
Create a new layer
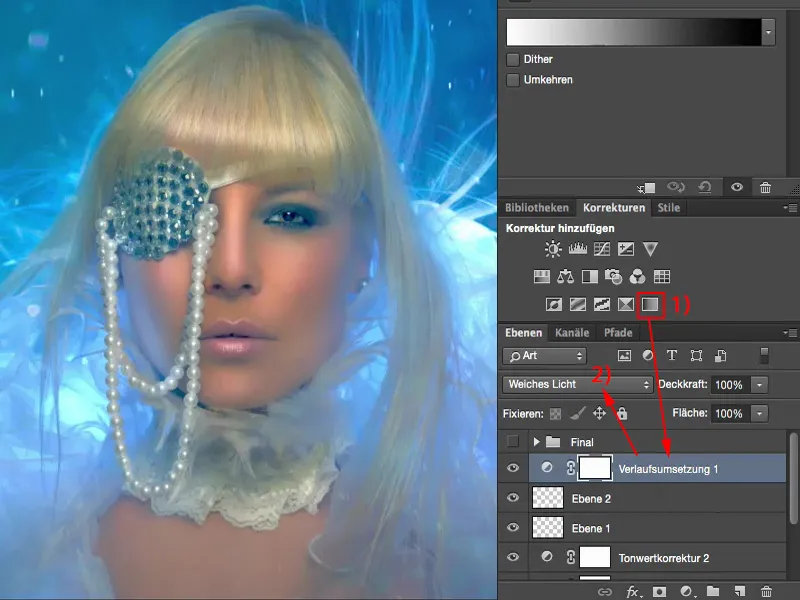(740, 591)
